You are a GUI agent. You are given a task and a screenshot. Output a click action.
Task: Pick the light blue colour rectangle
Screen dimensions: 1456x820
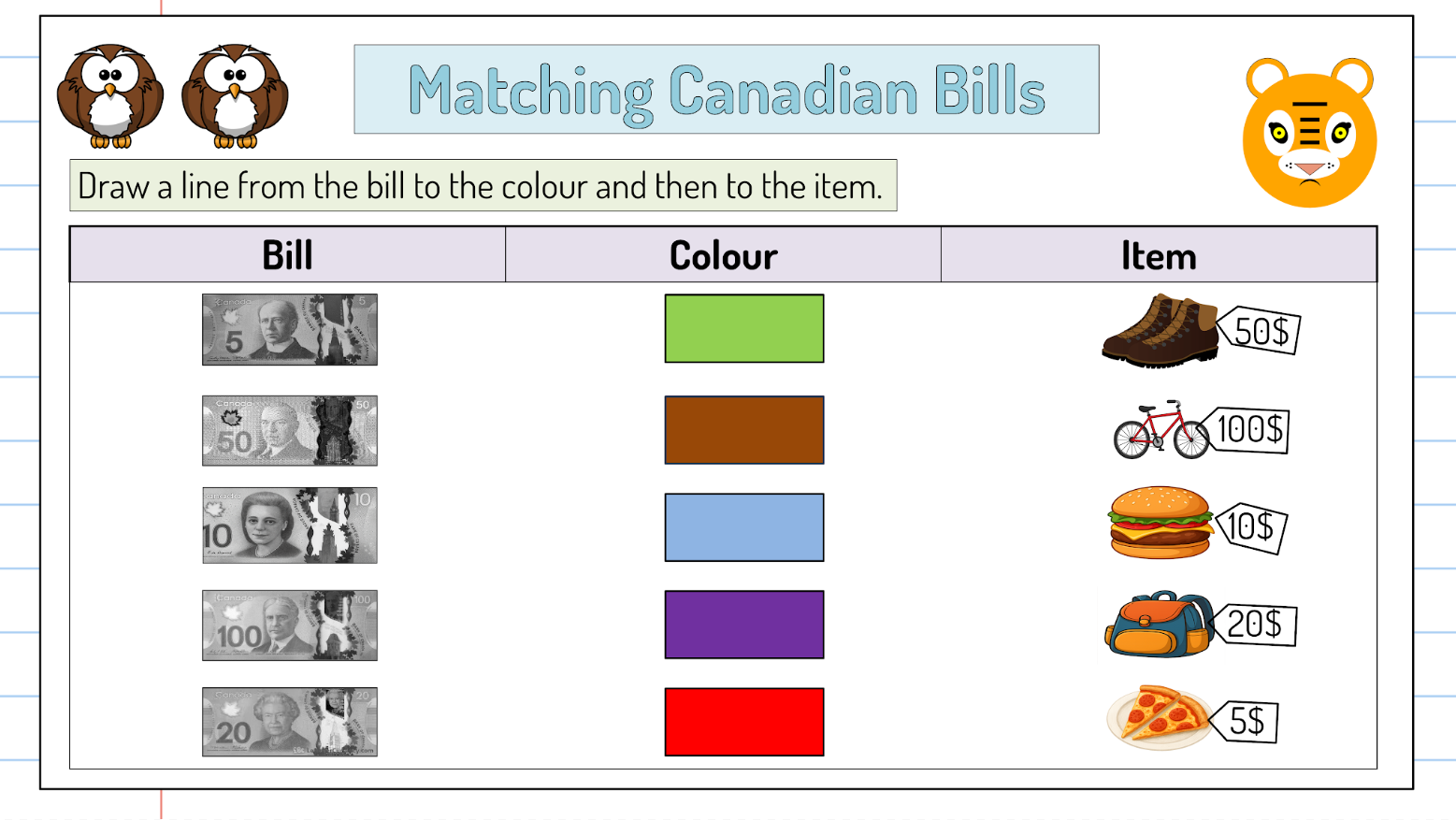click(743, 527)
